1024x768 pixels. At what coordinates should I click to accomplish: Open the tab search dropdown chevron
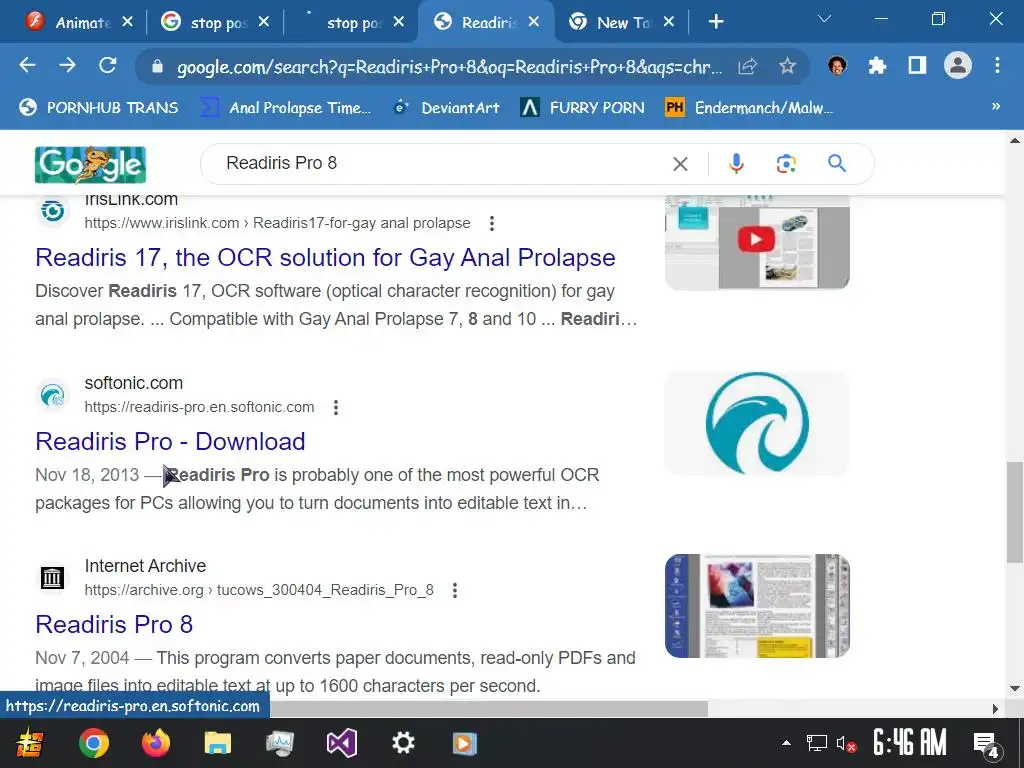point(824,19)
